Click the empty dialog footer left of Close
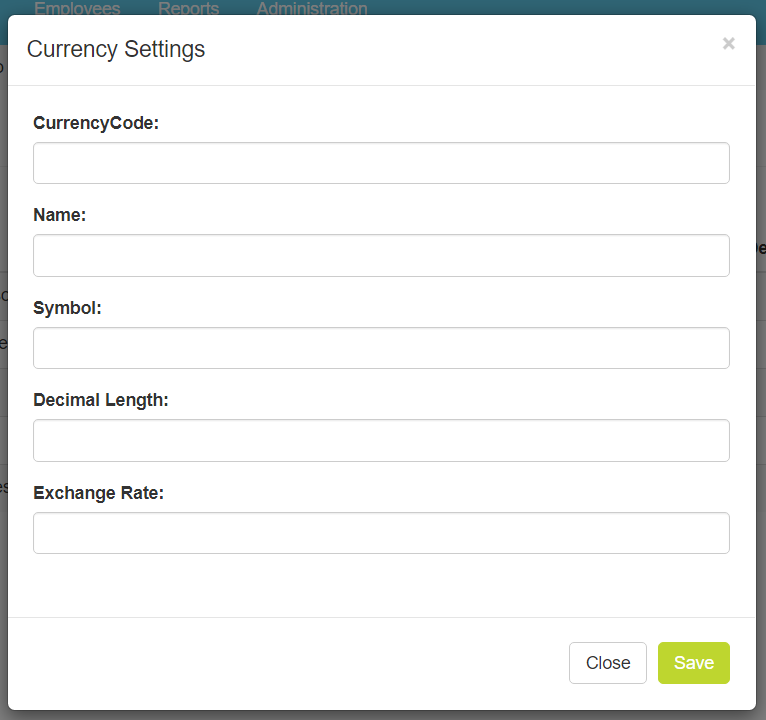This screenshot has height=720, width=766. click(x=280, y=663)
